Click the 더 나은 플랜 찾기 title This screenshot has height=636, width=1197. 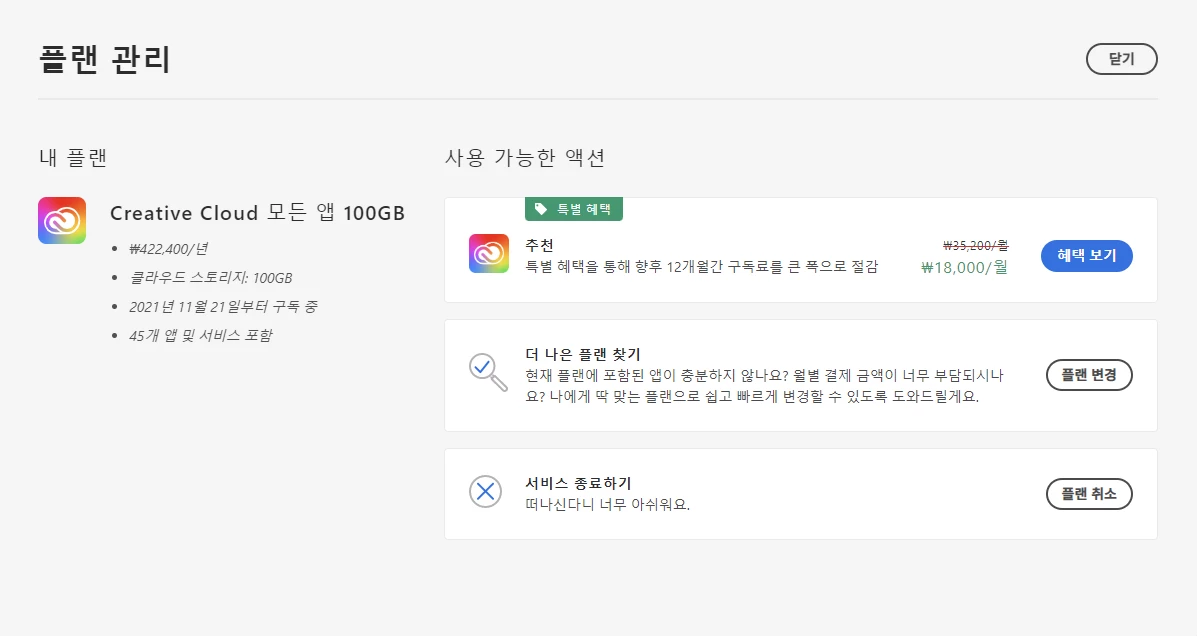(x=582, y=354)
